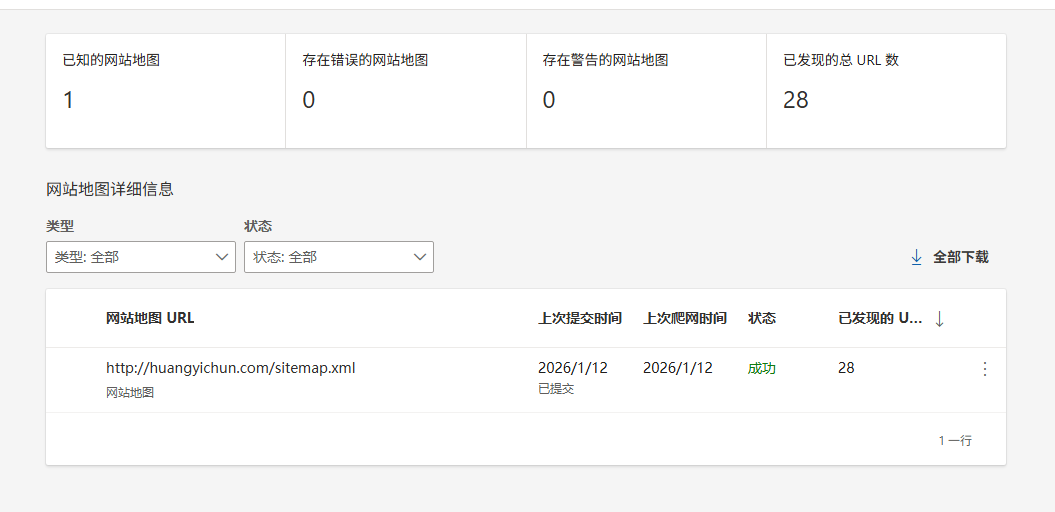
Task: Click the 已发现的 U... column header
Action: 880,318
